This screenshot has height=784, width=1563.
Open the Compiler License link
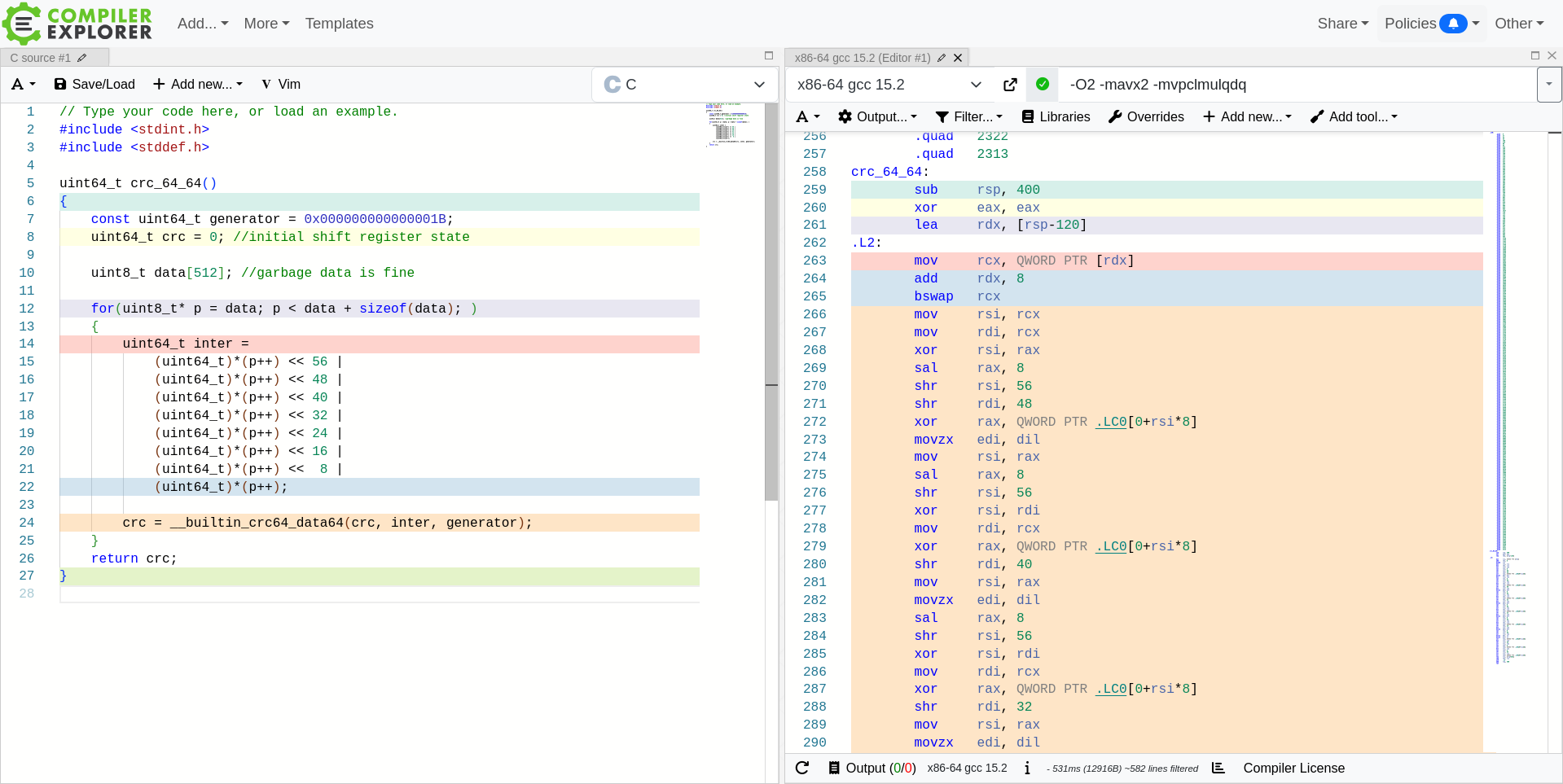coord(1293,768)
